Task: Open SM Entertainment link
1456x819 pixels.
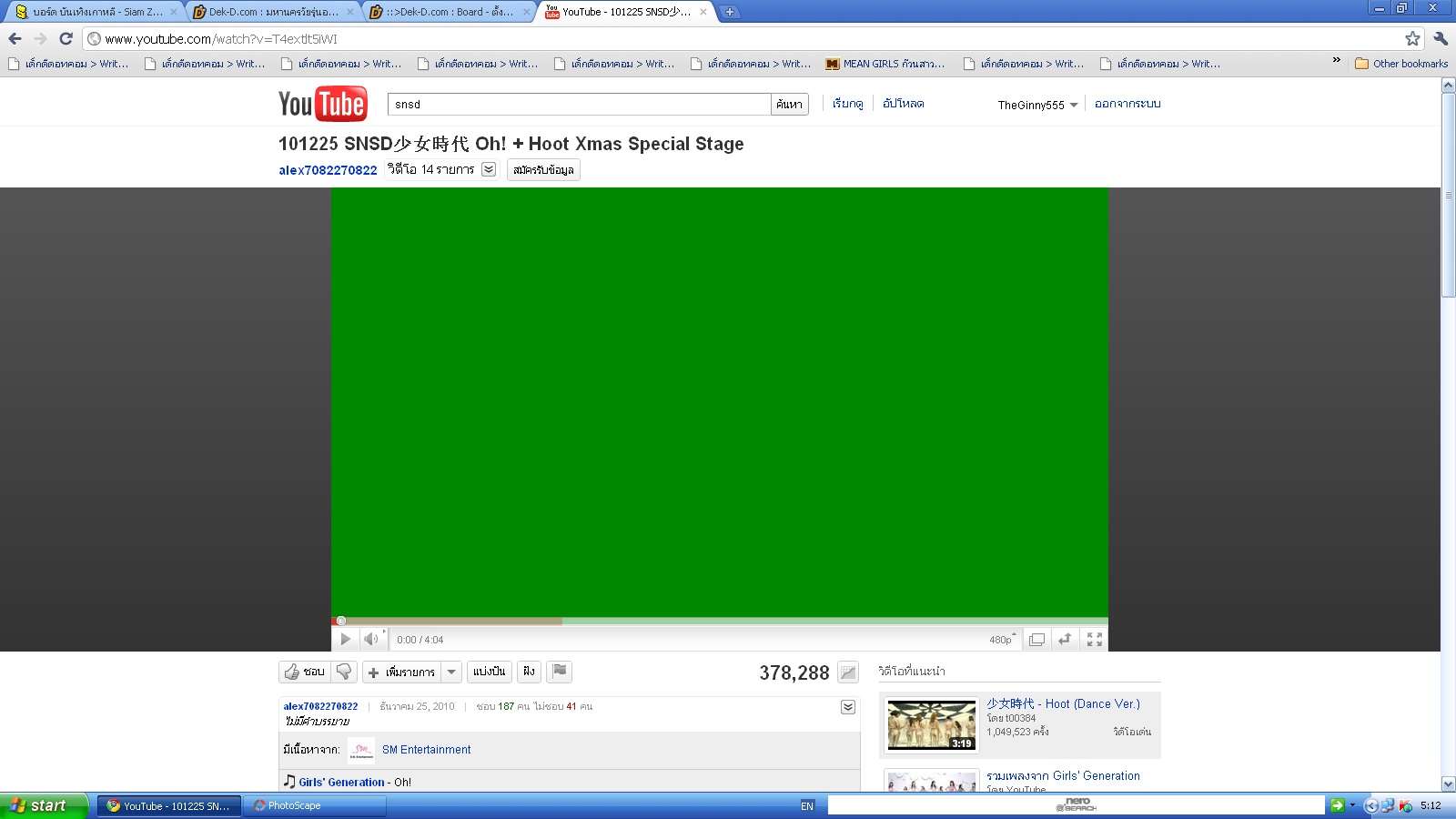Action: coord(427,750)
